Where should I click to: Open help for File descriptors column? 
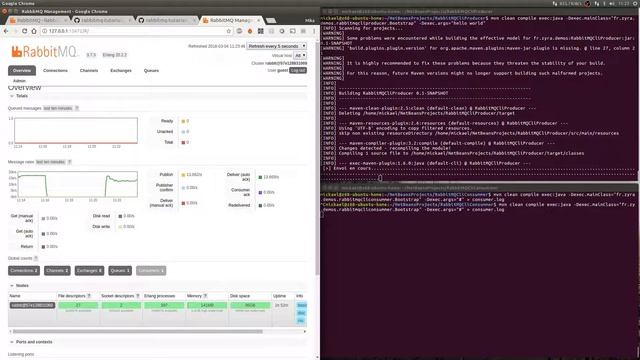click(x=89, y=296)
